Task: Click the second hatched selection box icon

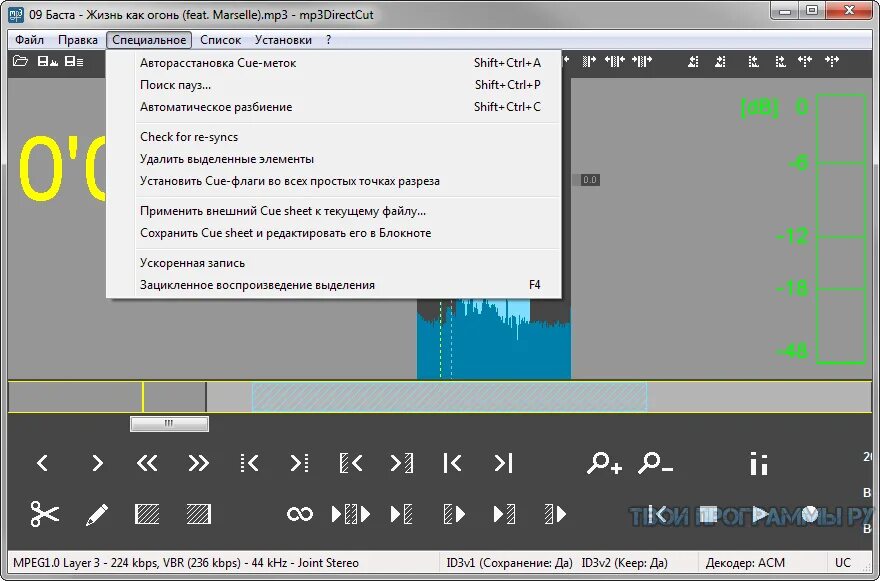Action: point(199,514)
